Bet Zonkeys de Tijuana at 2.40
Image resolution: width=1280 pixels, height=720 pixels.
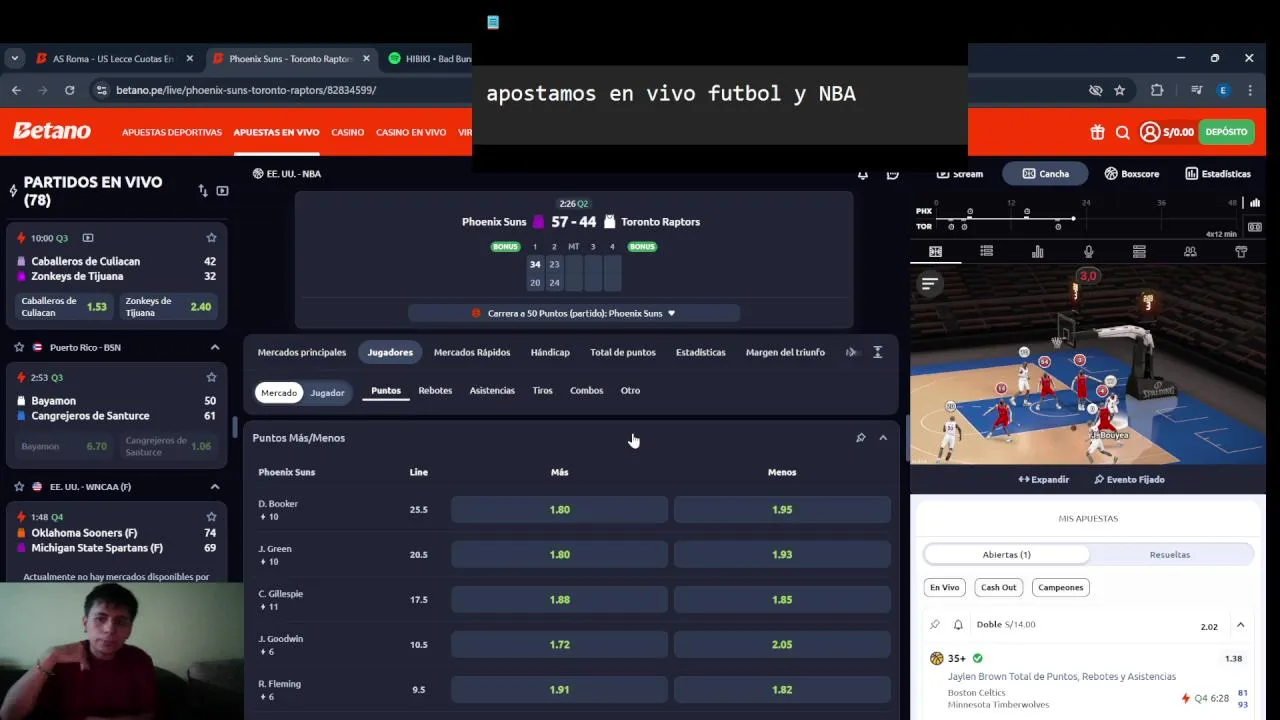pos(169,307)
